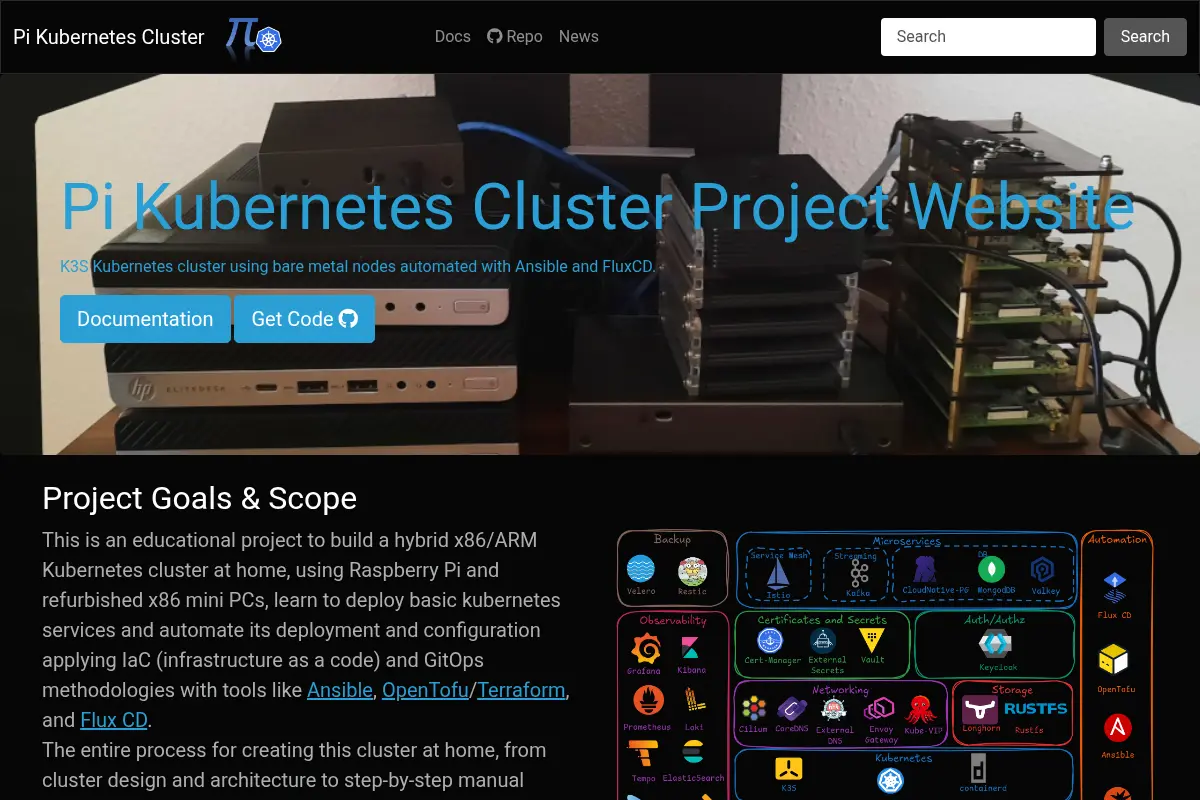Go to Pi Kubernetes Cluster home title
Viewport: 1200px width, 800px height.
coord(109,37)
